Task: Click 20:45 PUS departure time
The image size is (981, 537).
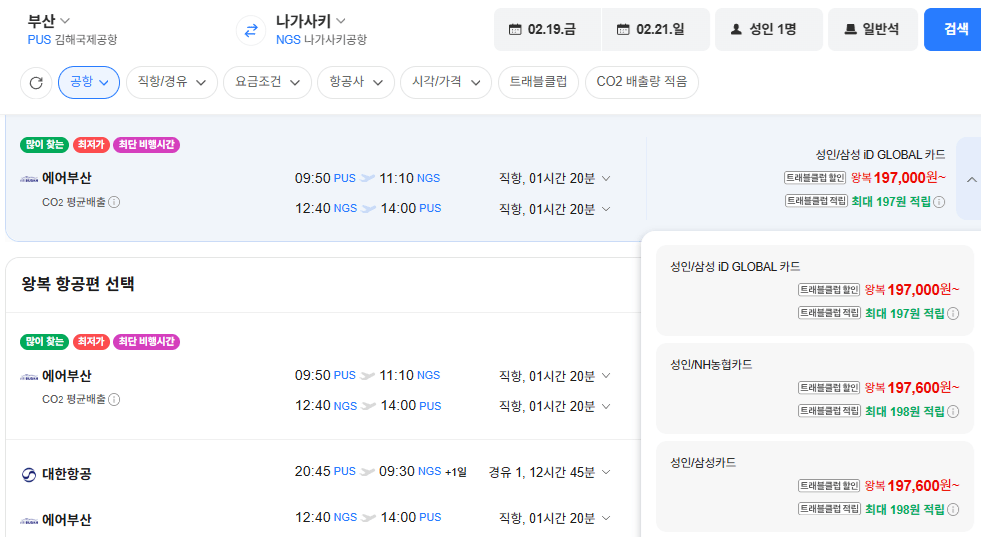Action: [x=325, y=471]
